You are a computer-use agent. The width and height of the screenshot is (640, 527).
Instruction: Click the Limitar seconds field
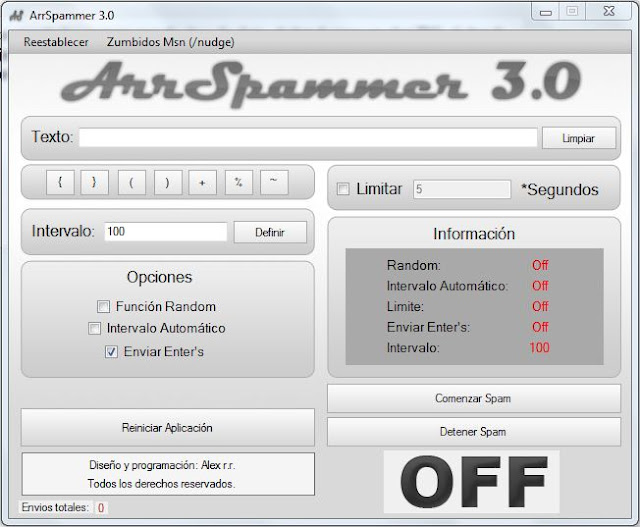coord(462,189)
